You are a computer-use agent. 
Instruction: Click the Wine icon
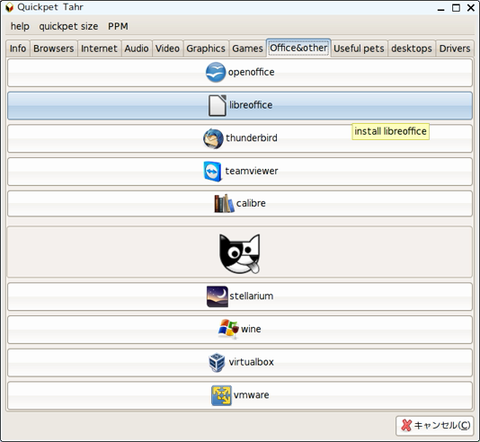228,329
